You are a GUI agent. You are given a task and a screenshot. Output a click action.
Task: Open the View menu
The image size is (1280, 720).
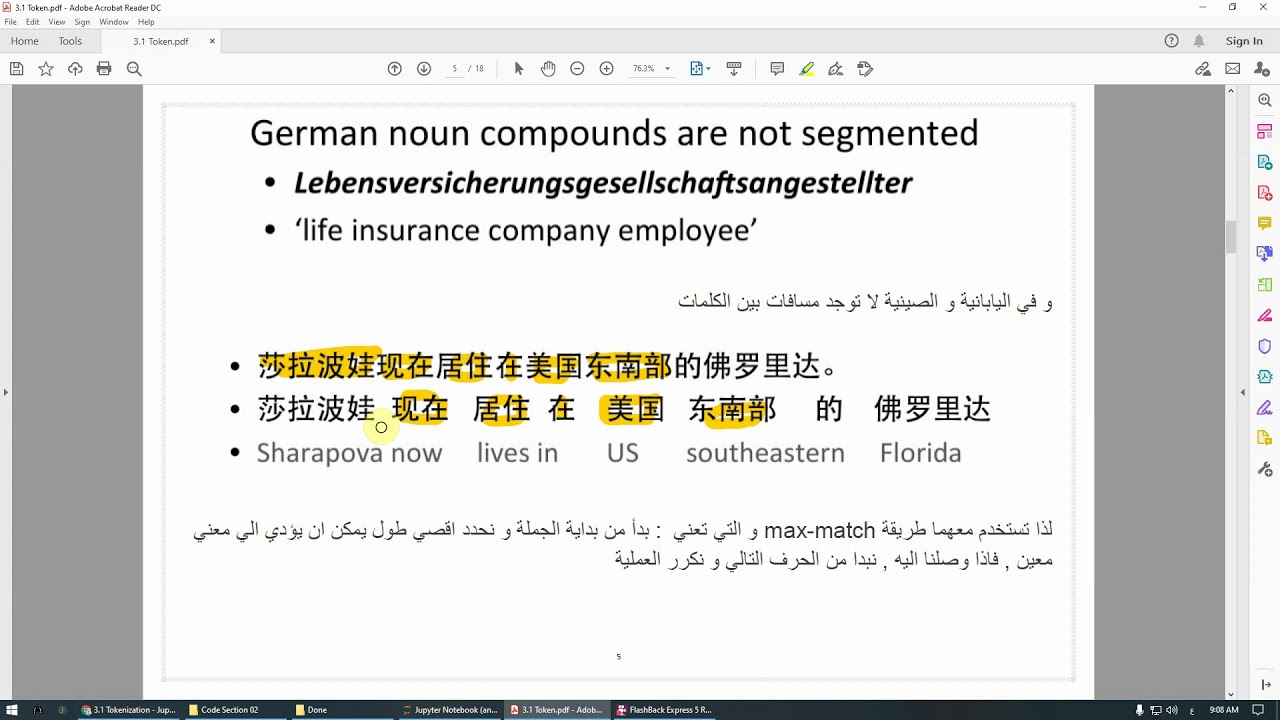point(57,22)
